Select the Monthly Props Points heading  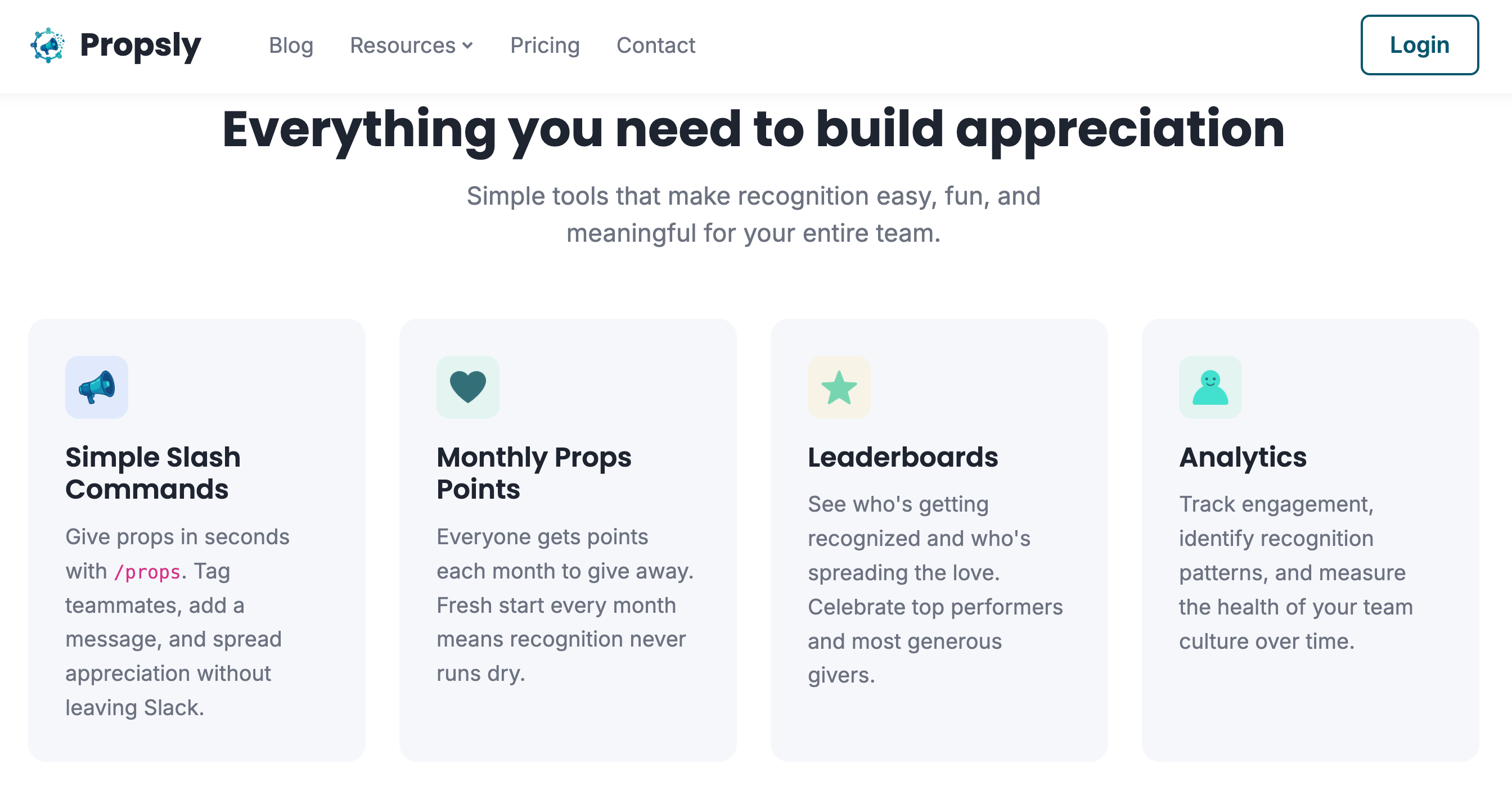point(534,473)
